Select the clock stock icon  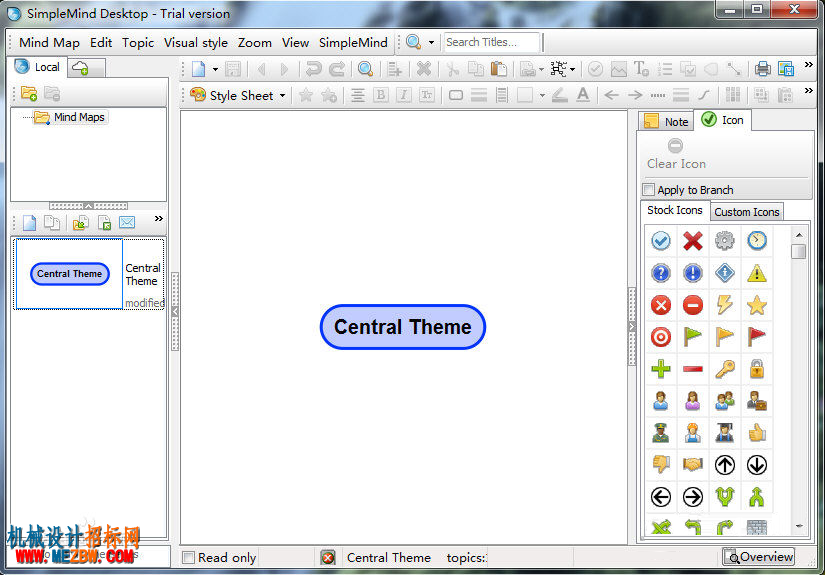click(757, 241)
